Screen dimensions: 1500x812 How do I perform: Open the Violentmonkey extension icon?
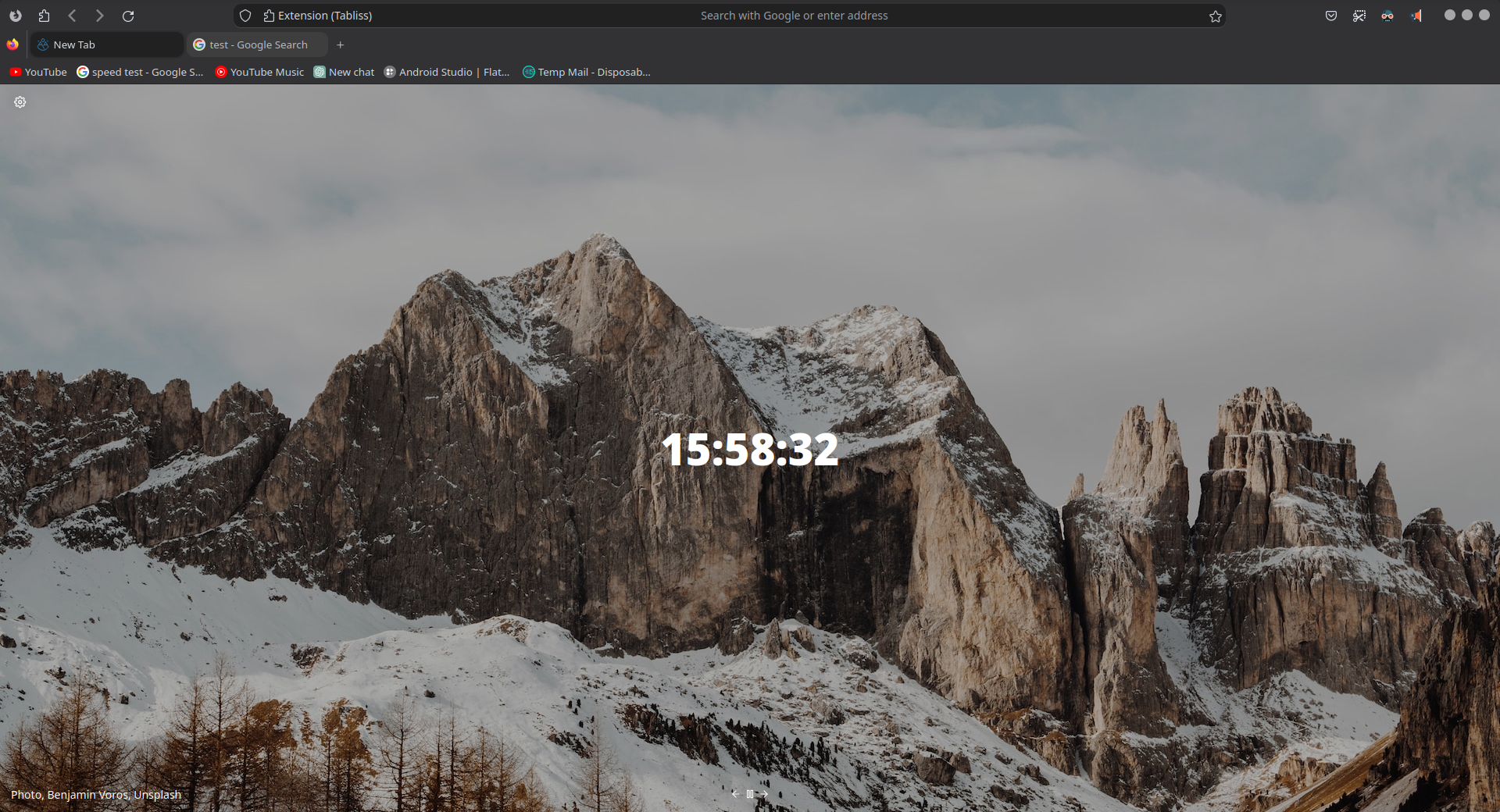pos(1387,16)
